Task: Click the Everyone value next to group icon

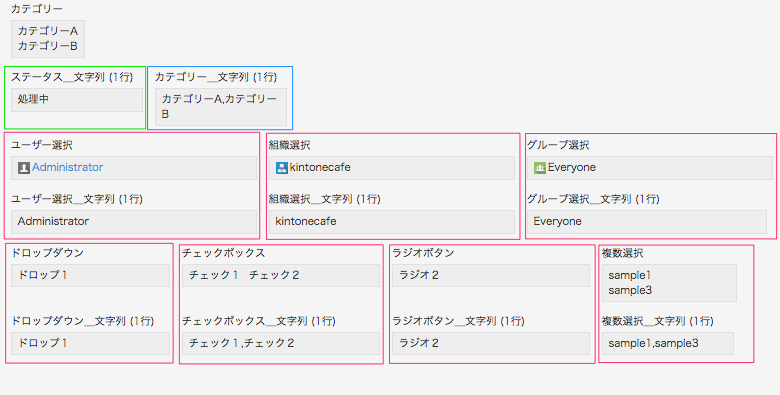Action: coord(572,168)
